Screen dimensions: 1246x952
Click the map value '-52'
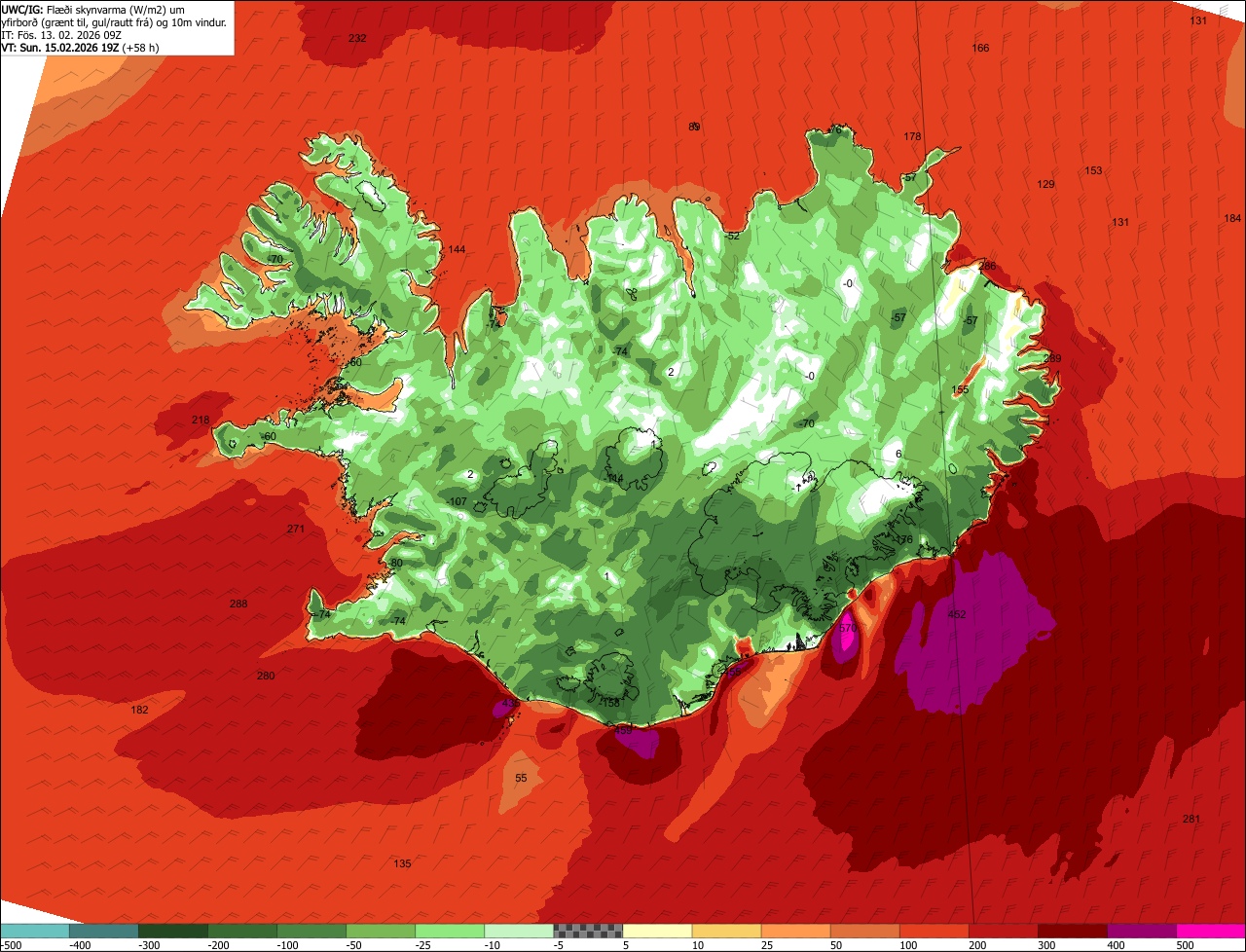pos(732,236)
